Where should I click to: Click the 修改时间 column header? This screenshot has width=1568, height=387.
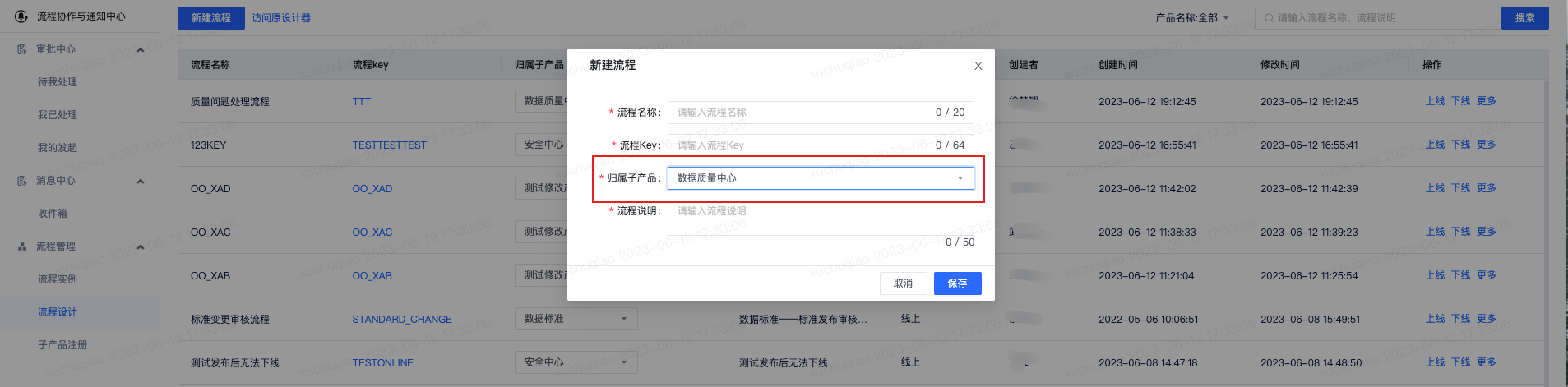coord(1280,65)
